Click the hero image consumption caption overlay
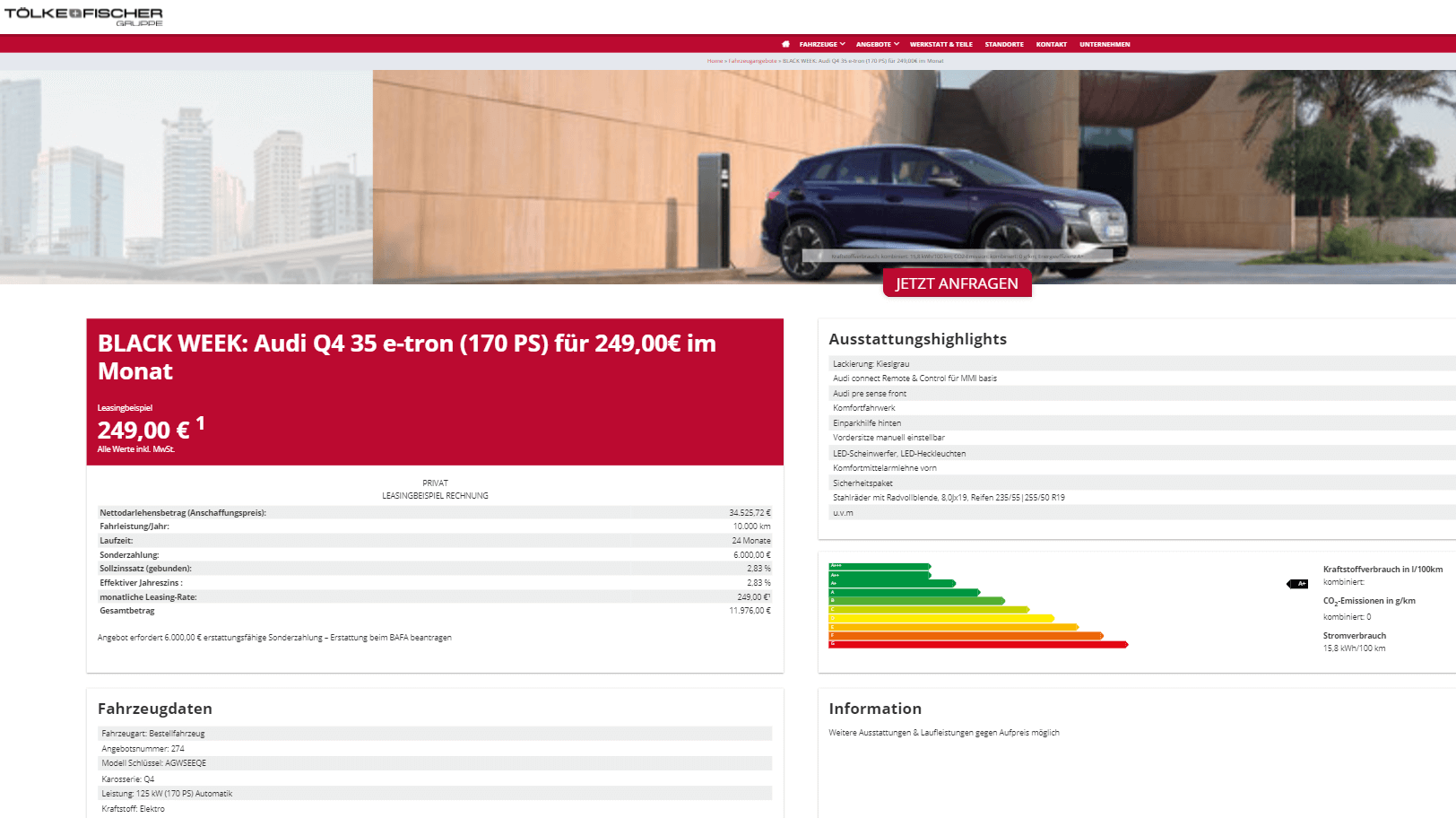 [958, 257]
